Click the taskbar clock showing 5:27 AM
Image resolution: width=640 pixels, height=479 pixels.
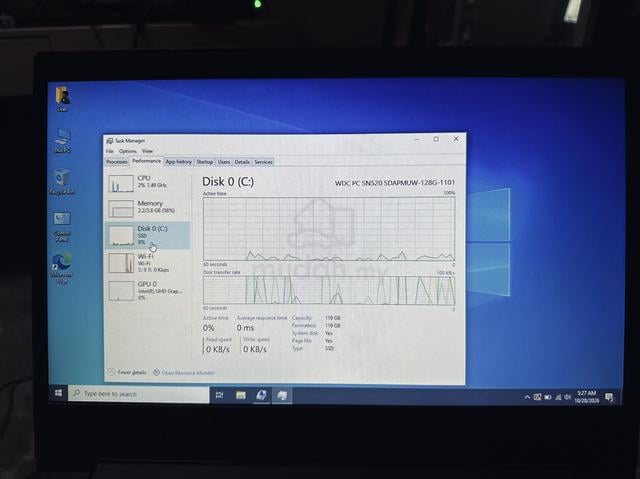(x=587, y=397)
